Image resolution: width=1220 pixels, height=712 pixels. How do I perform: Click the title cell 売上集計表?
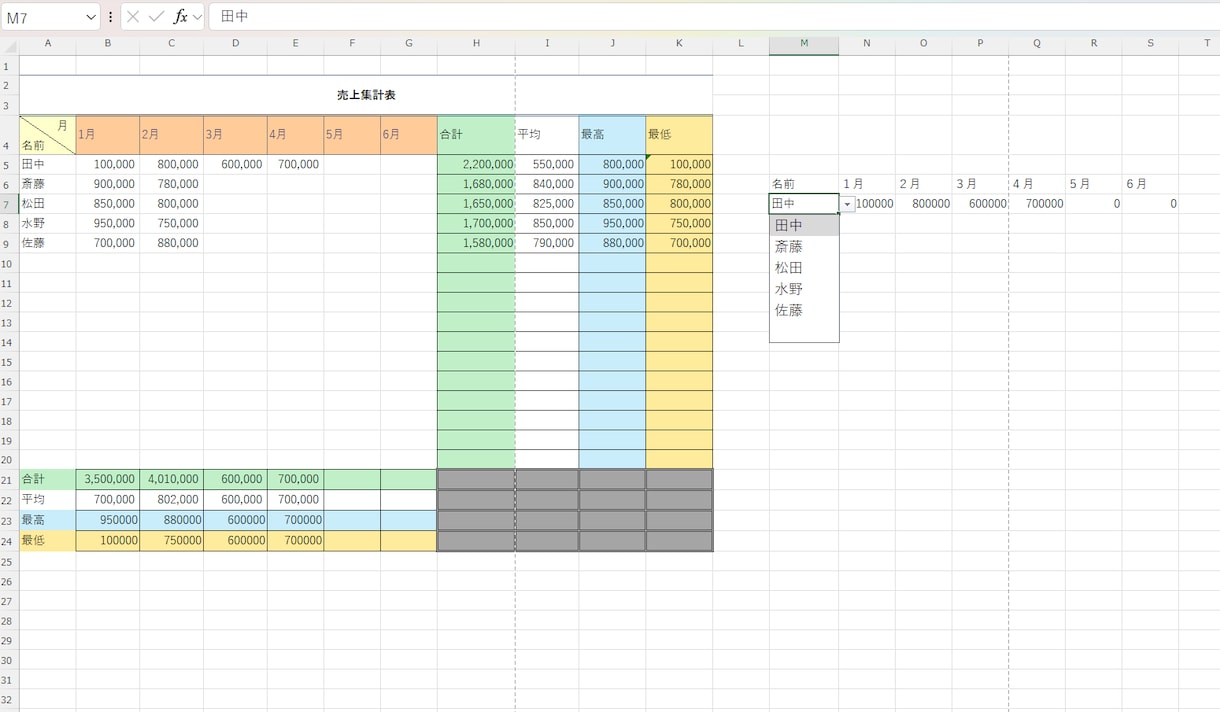tap(366, 95)
